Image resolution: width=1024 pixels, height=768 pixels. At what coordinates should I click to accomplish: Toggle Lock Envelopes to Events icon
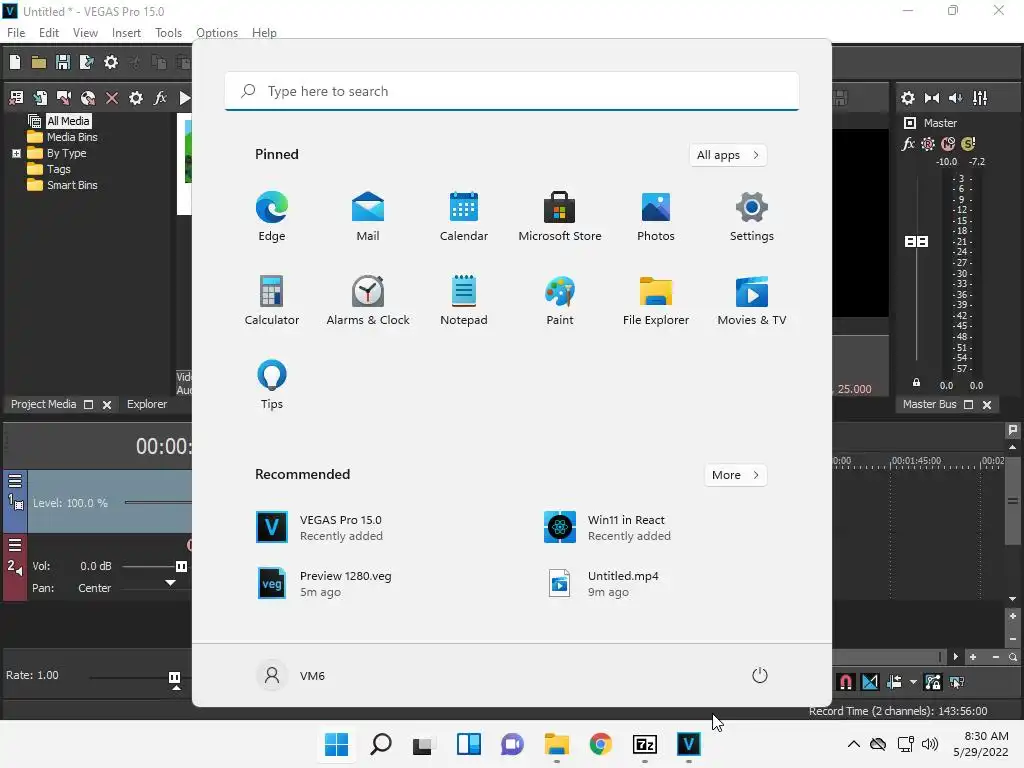click(x=933, y=682)
